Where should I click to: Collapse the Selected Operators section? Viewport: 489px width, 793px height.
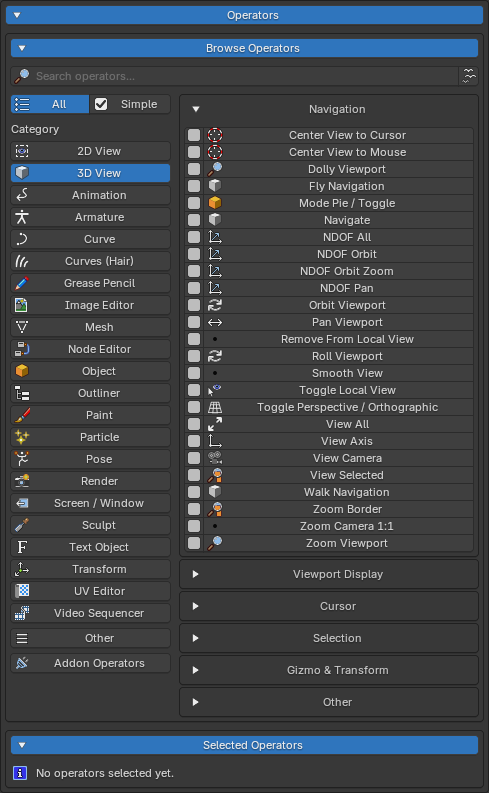click(x=244, y=745)
